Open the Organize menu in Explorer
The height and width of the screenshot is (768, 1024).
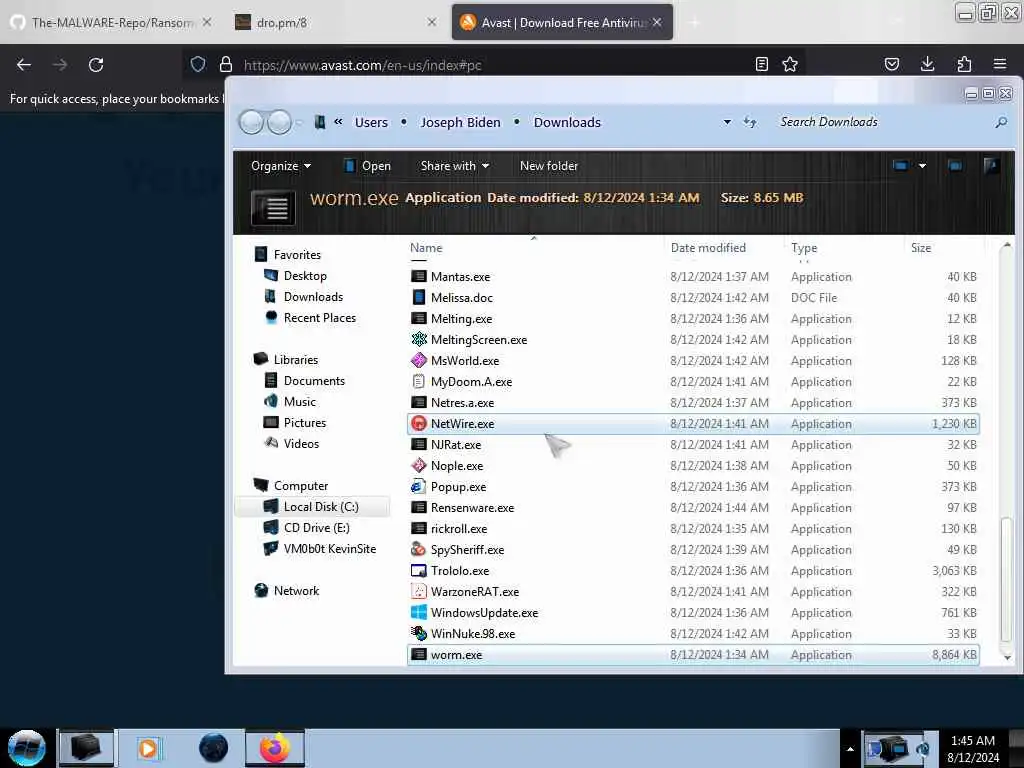click(x=281, y=166)
